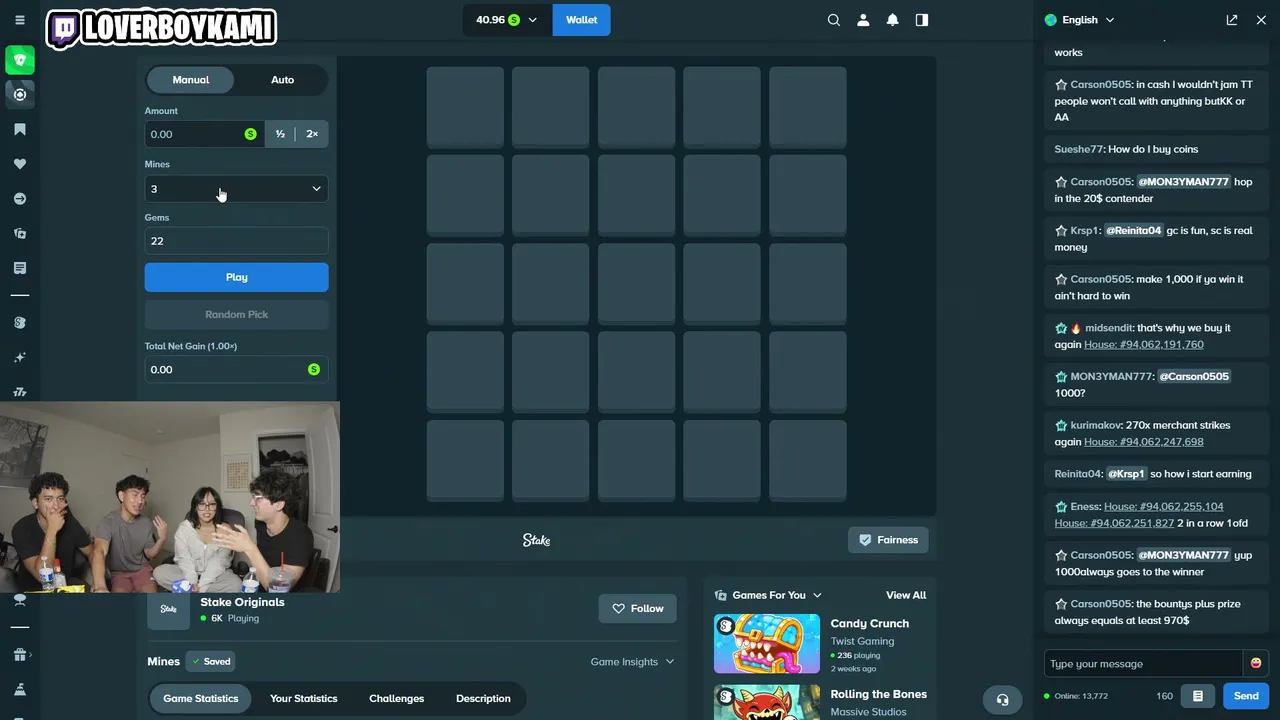The image size is (1280, 720).
Task: Open the emoji picker in chat
Action: 1256,663
